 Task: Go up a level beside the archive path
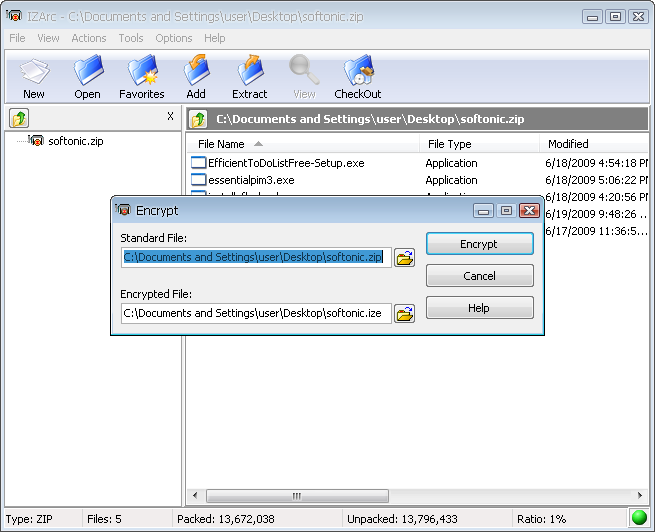tap(198, 119)
